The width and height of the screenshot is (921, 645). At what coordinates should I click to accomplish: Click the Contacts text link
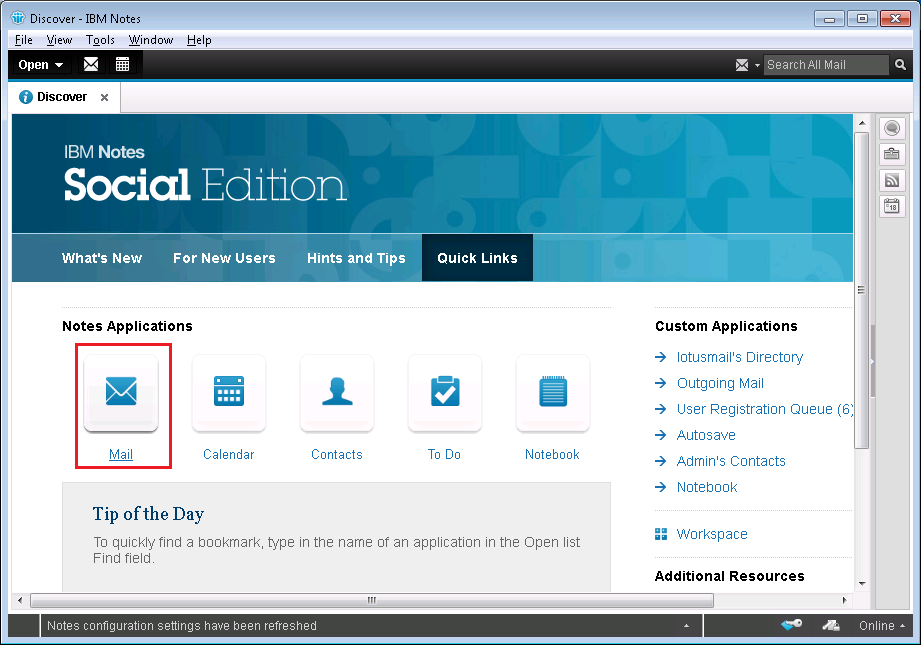coord(337,454)
